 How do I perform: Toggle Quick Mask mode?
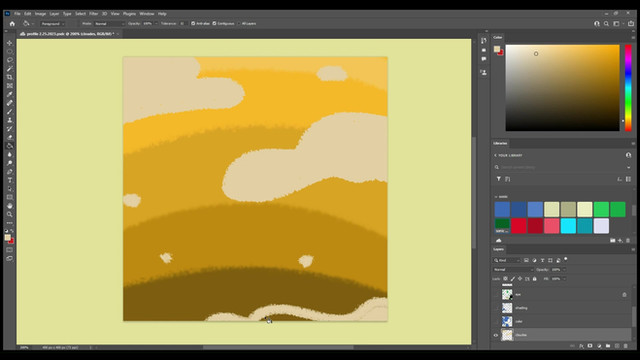point(9,250)
